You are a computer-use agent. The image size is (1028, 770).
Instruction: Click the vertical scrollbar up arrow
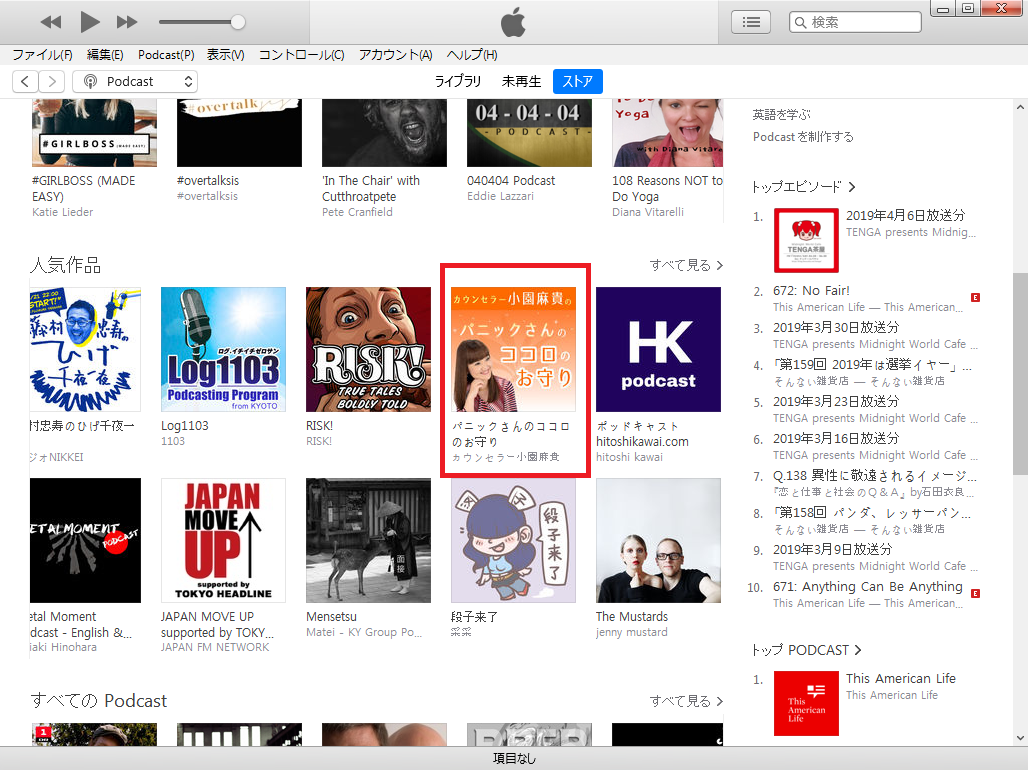click(1020, 108)
